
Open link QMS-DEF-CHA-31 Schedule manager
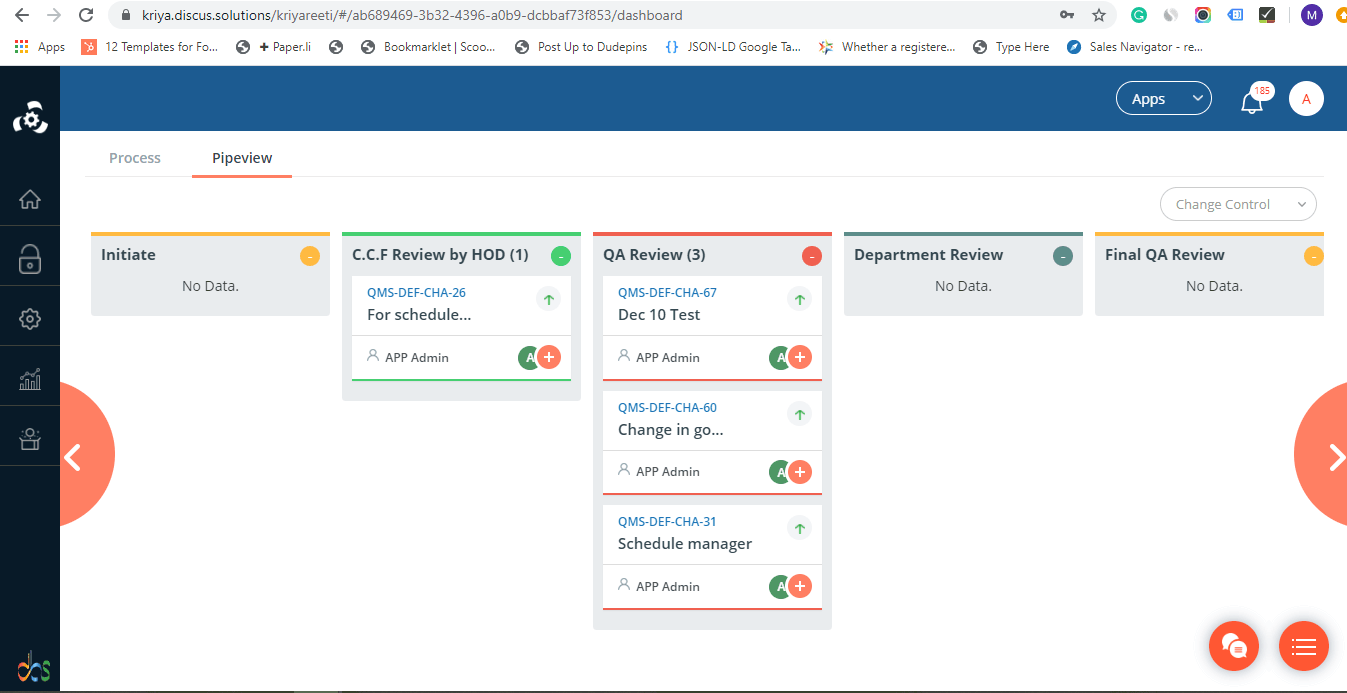667,521
